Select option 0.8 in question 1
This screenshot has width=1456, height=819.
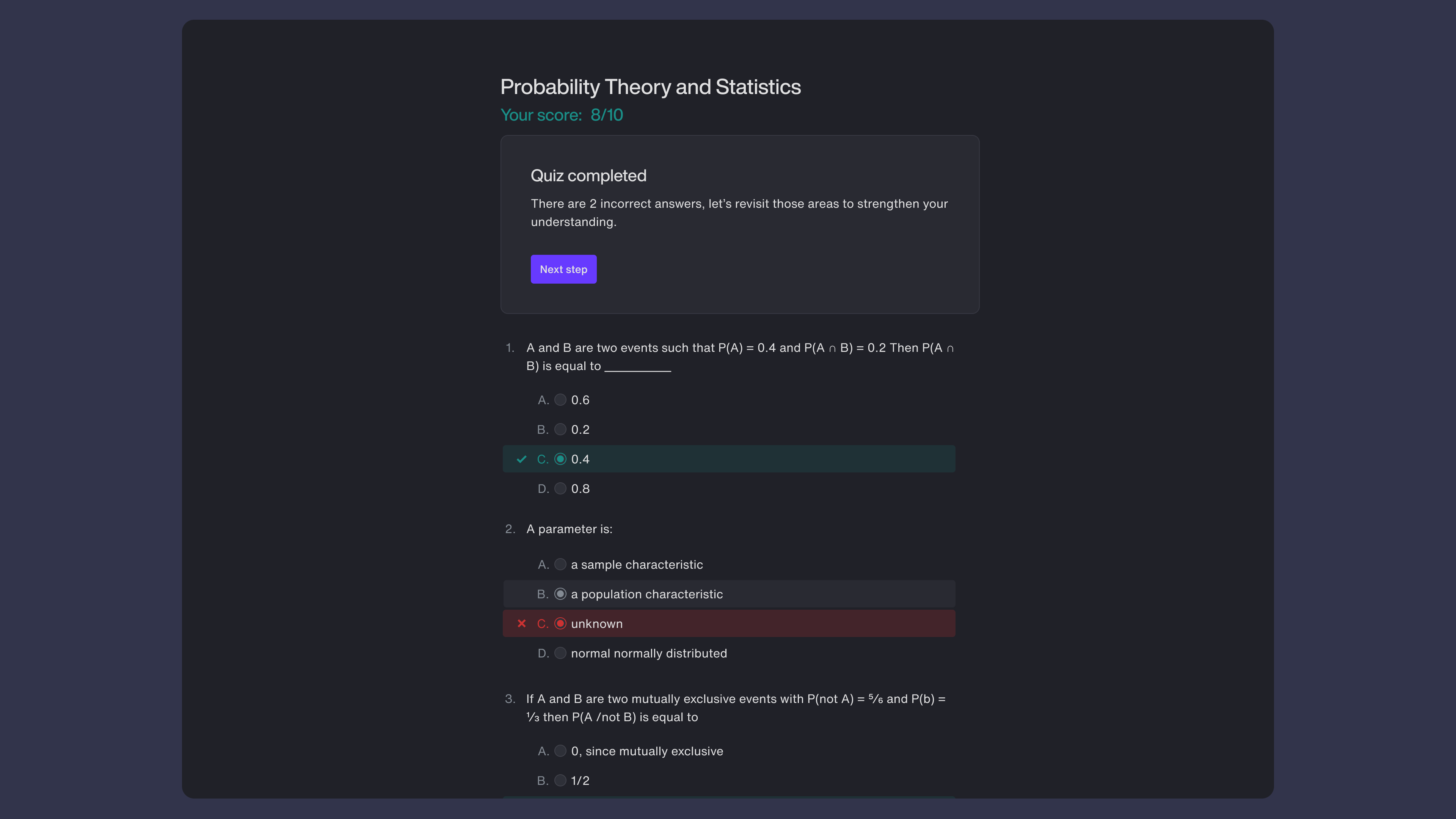coord(560,489)
